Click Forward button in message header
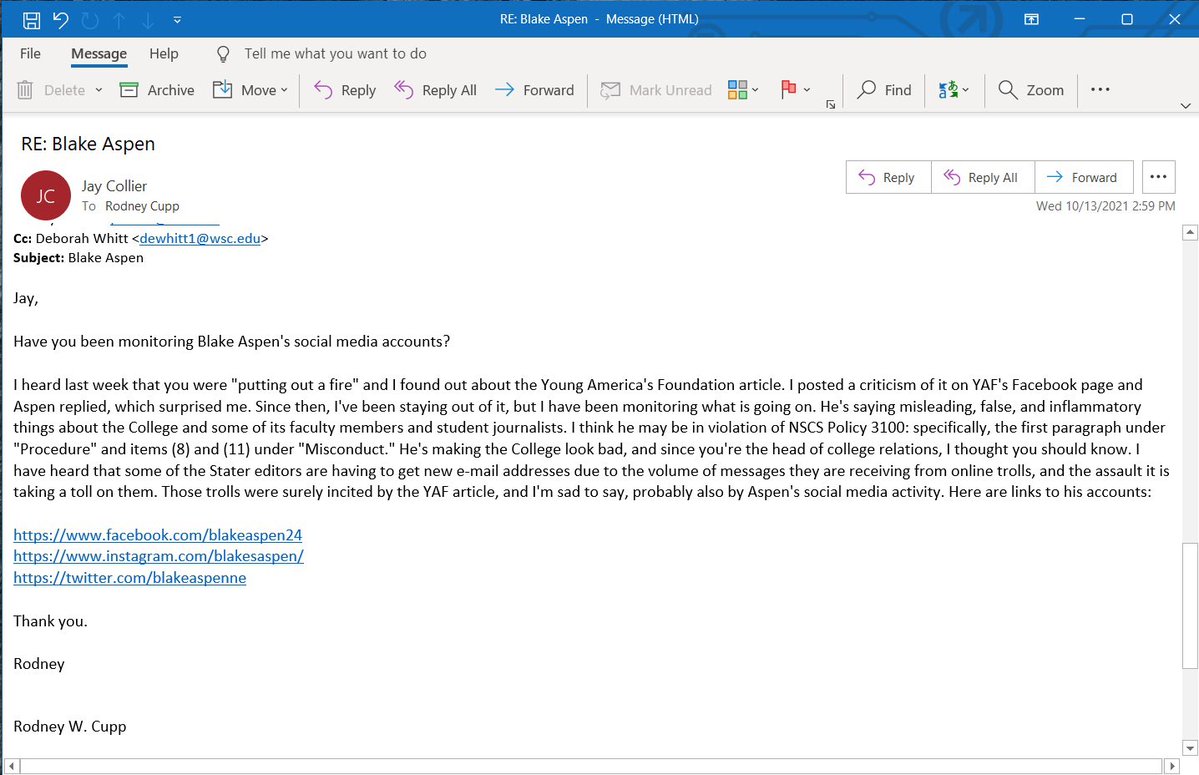The image size is (1199, 775). coord(1084,177)
